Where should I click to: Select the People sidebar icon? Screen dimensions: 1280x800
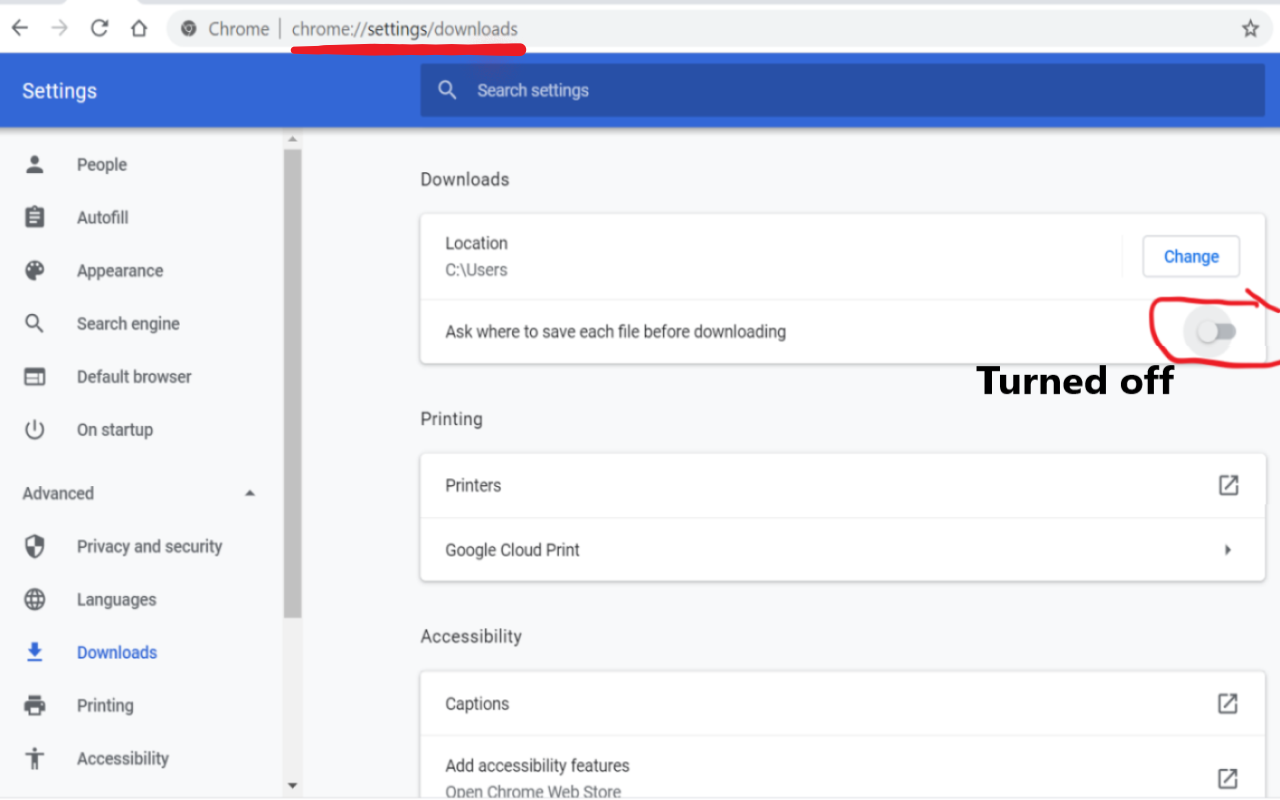[35, 164]
